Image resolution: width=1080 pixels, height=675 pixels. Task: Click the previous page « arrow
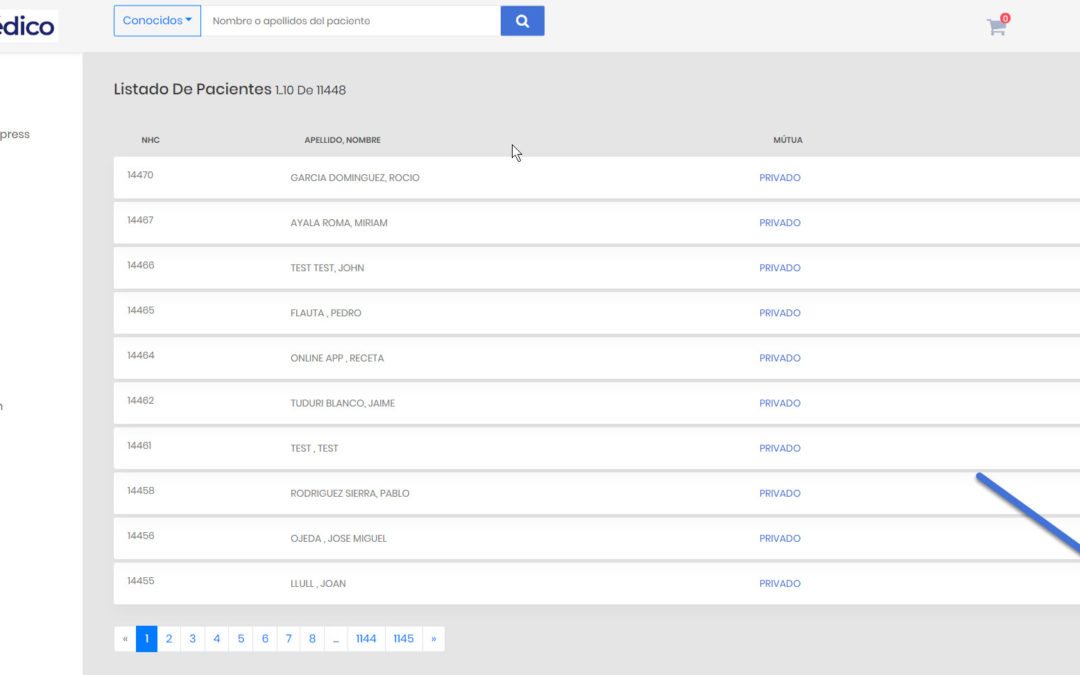click(125, 638)
